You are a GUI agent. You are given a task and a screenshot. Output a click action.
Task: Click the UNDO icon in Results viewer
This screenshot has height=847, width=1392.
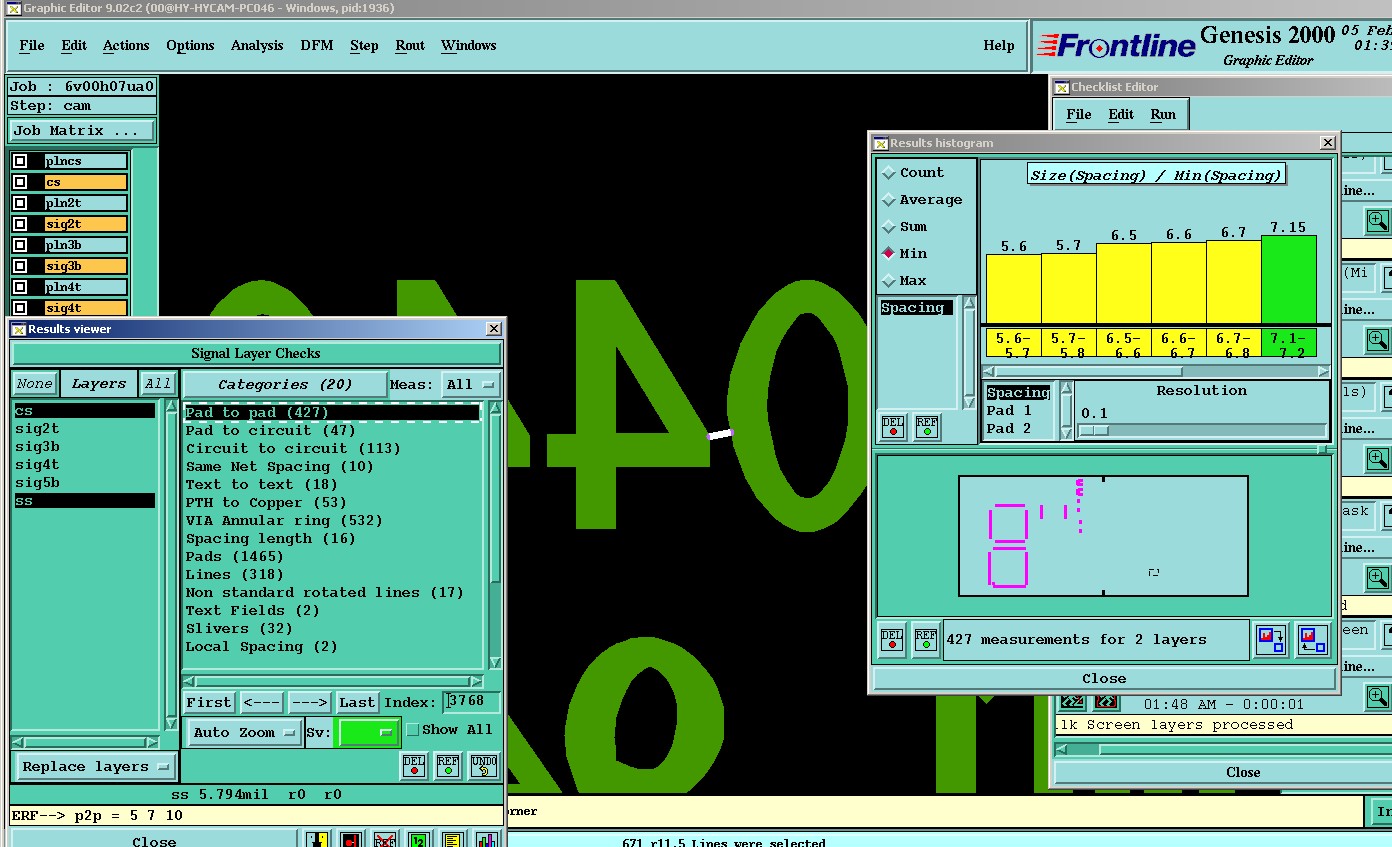click(484, 766)
